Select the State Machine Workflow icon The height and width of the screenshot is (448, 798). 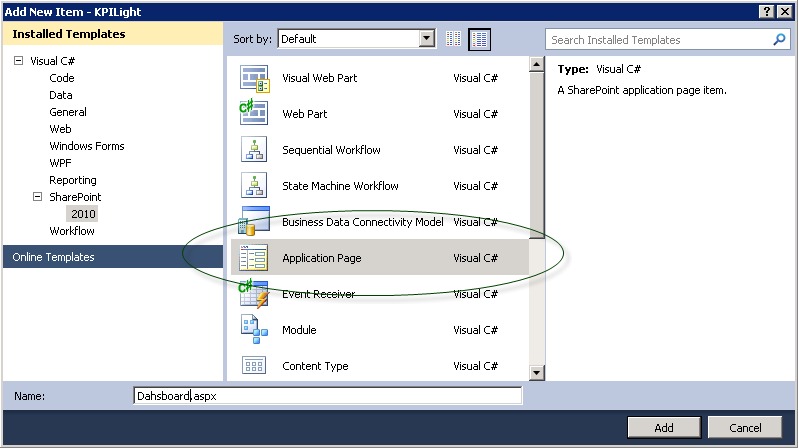[254, 186]
